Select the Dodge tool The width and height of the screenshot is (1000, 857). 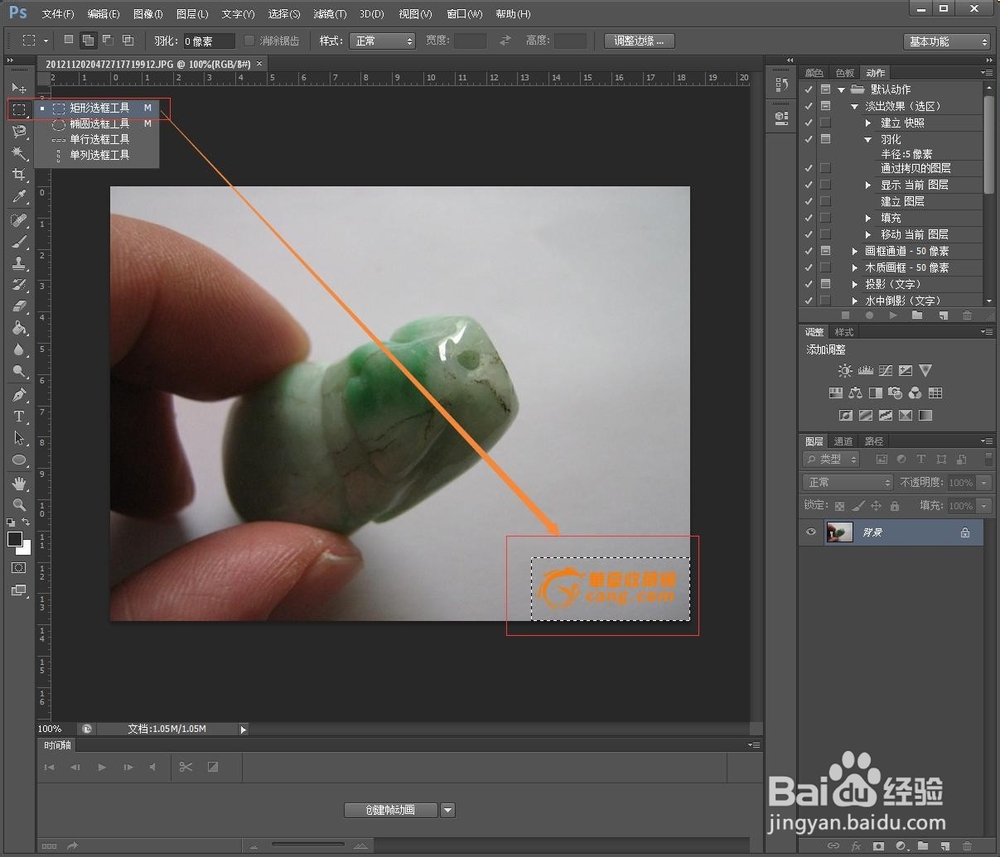[x=18, y=372]
